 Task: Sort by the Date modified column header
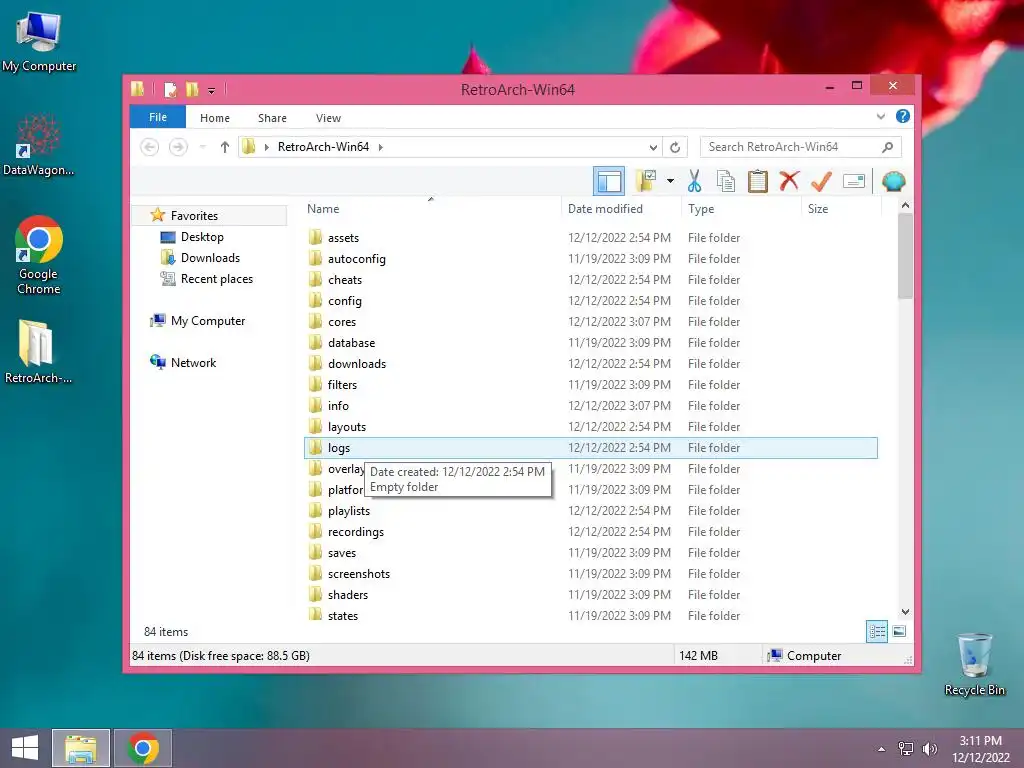pyautogui.click(x=620, y=208)
